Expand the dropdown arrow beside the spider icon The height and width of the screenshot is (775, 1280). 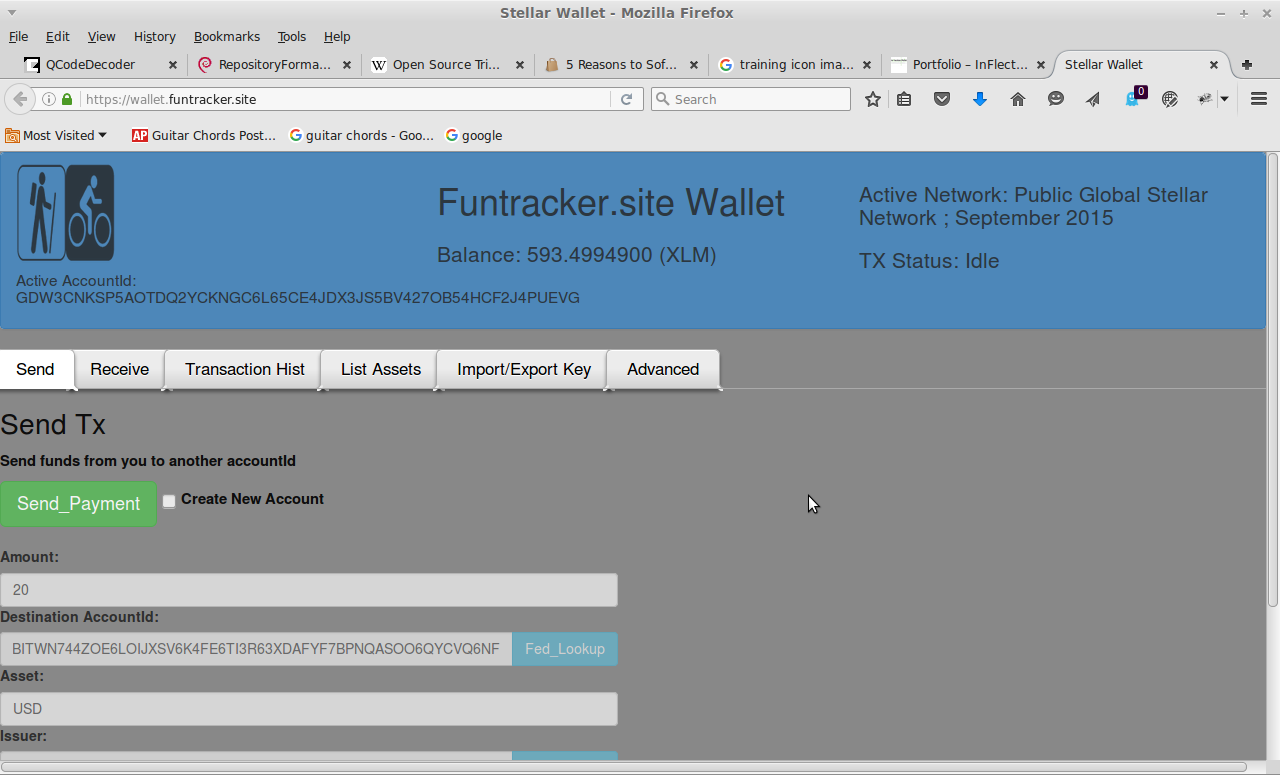pos(1224,99)
